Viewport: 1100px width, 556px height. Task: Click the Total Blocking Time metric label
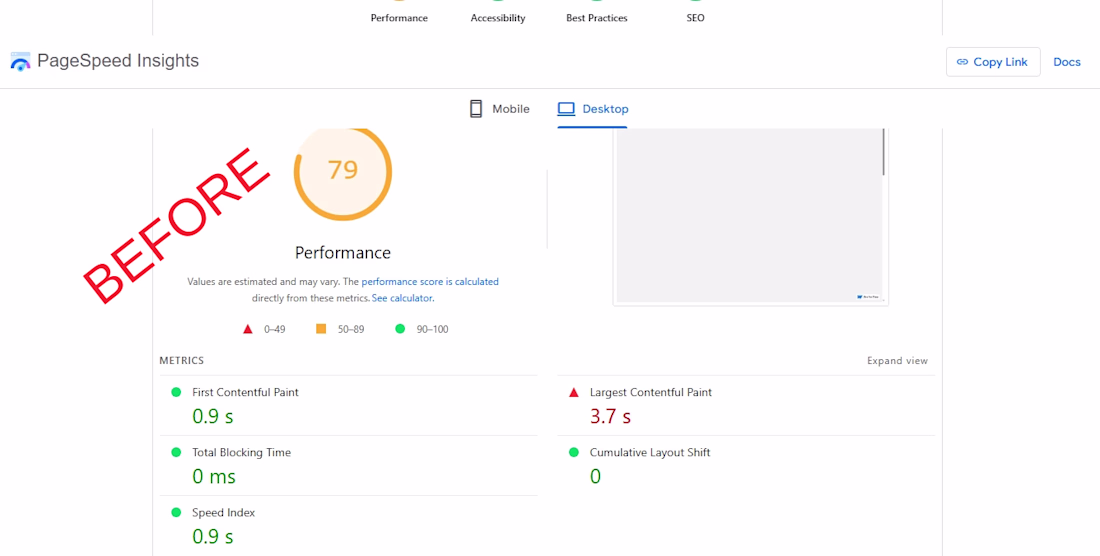coord(241,453)
